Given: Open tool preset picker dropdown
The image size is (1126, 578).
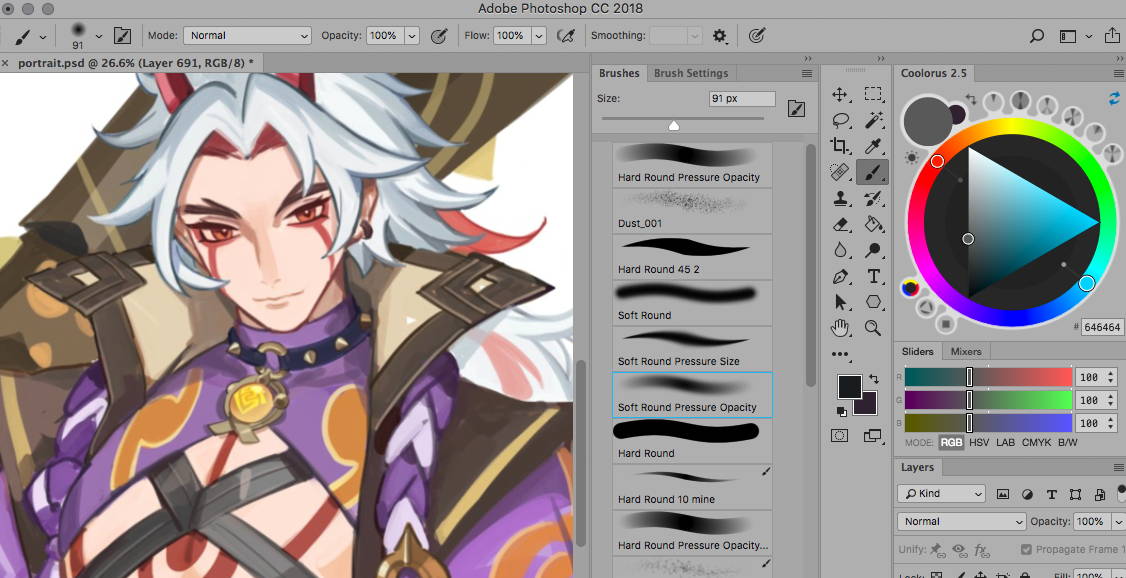Looking at the screenshot, I should (x=43, y=36).
